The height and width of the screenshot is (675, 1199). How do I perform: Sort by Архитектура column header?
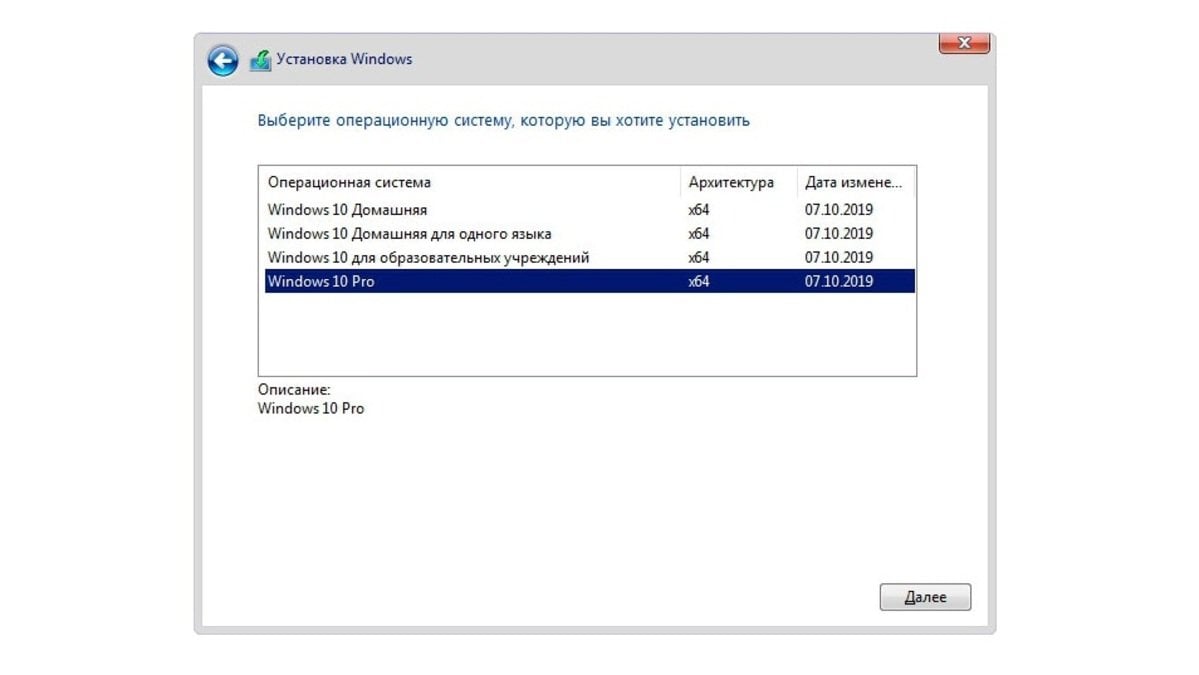click(739, 182)
